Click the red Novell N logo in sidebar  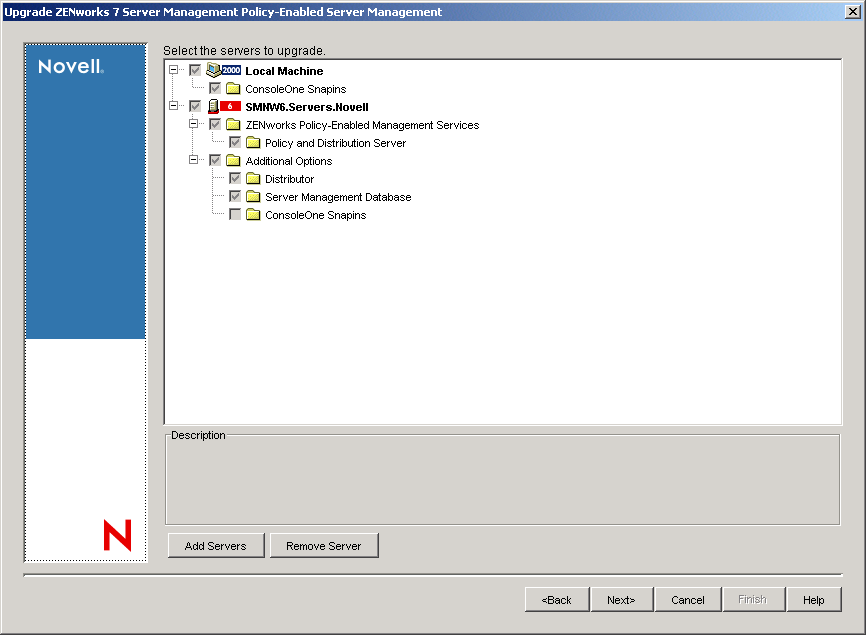coord(117,536)
